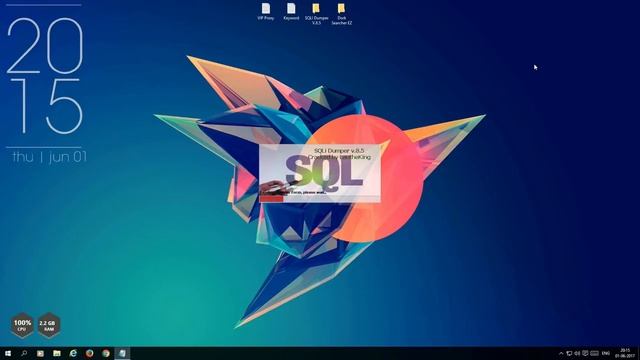Launch Google Chrome from the taskbar
This screenshot has width=640, height=360.
[x=106, y=353]
